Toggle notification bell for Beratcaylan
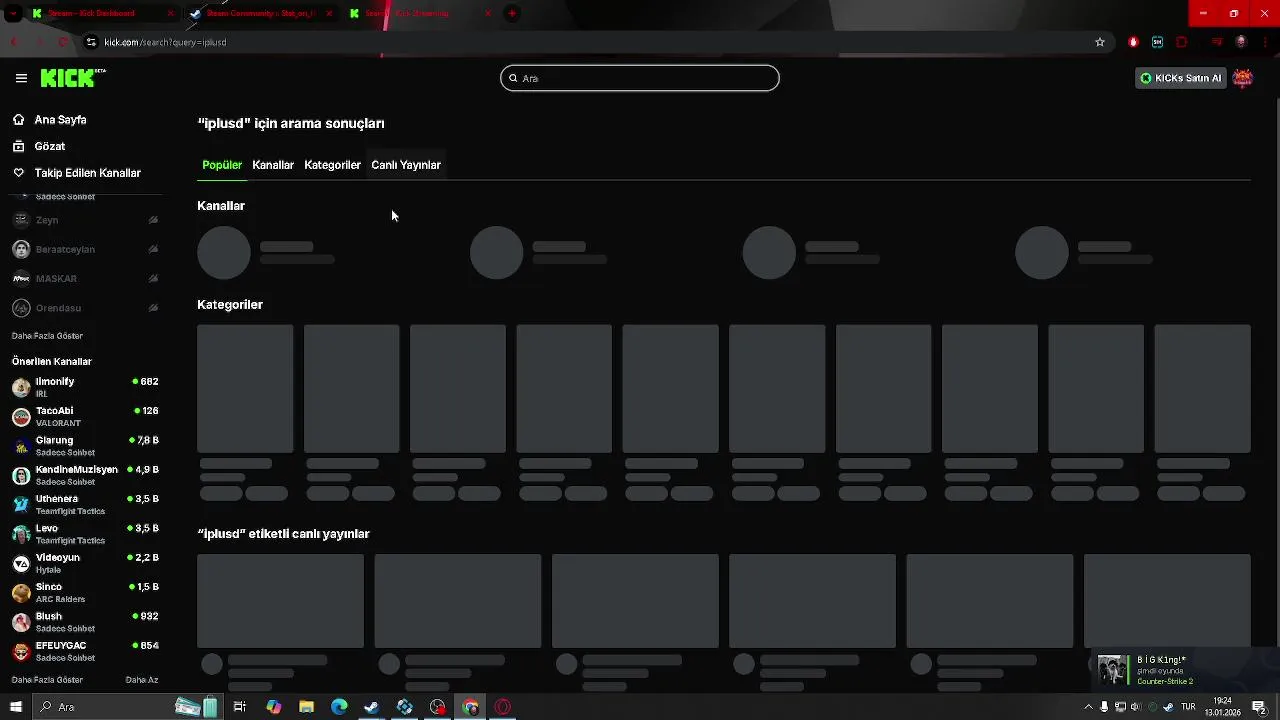1280x720 pixels. 153,249
